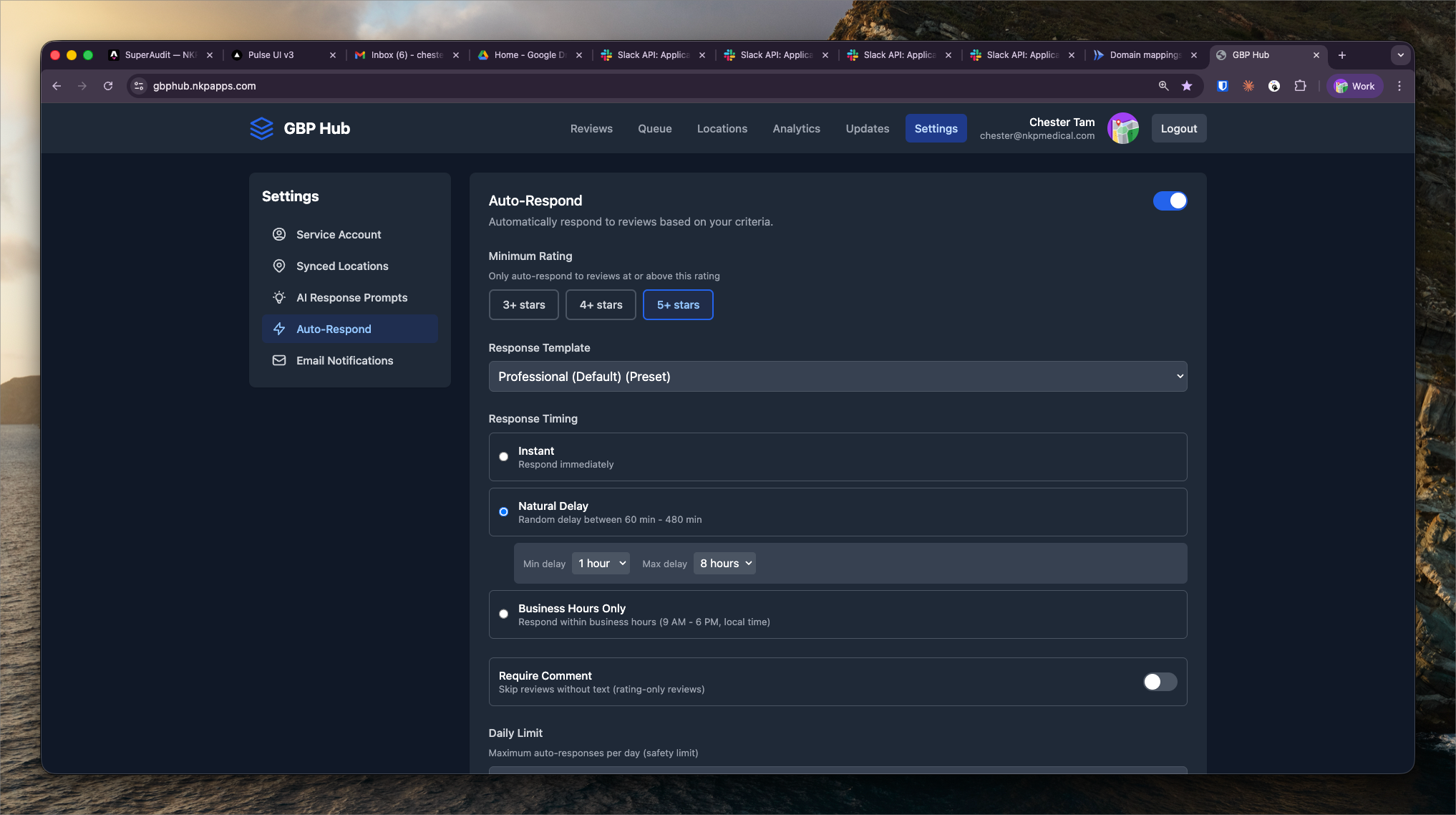This screenshot has height=815, width=1456.
Task: Select the Instant response timing option
Action: [504, 457]
